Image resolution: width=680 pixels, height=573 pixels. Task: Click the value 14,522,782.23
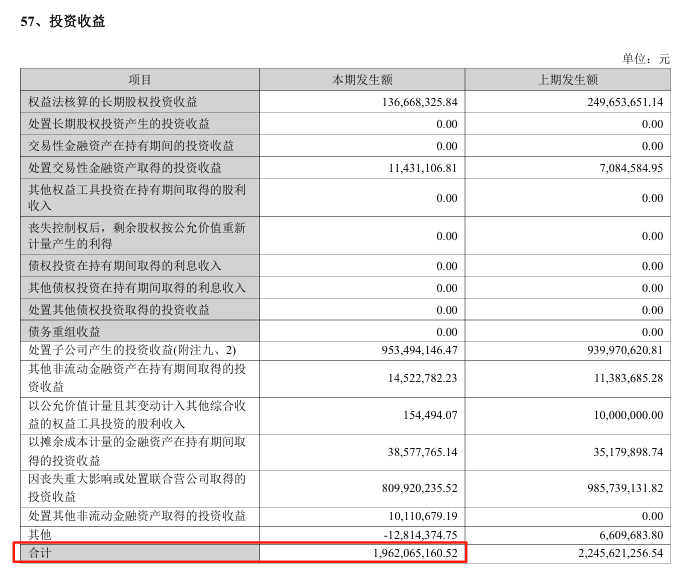tap(423, 378)
